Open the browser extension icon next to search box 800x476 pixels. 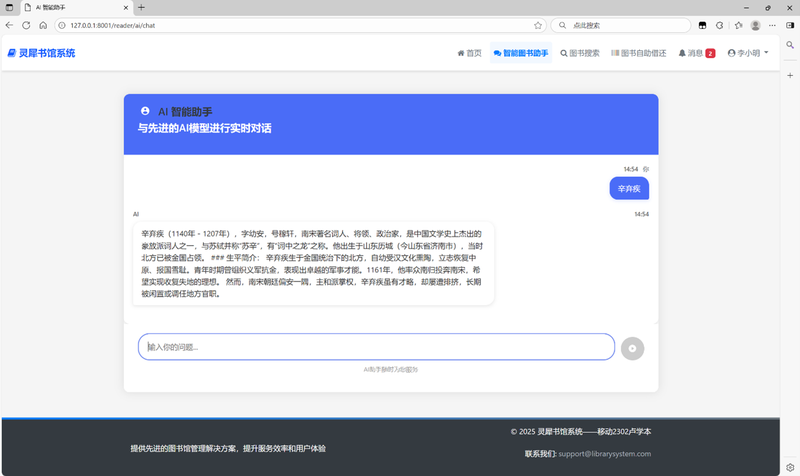(703, 25)
